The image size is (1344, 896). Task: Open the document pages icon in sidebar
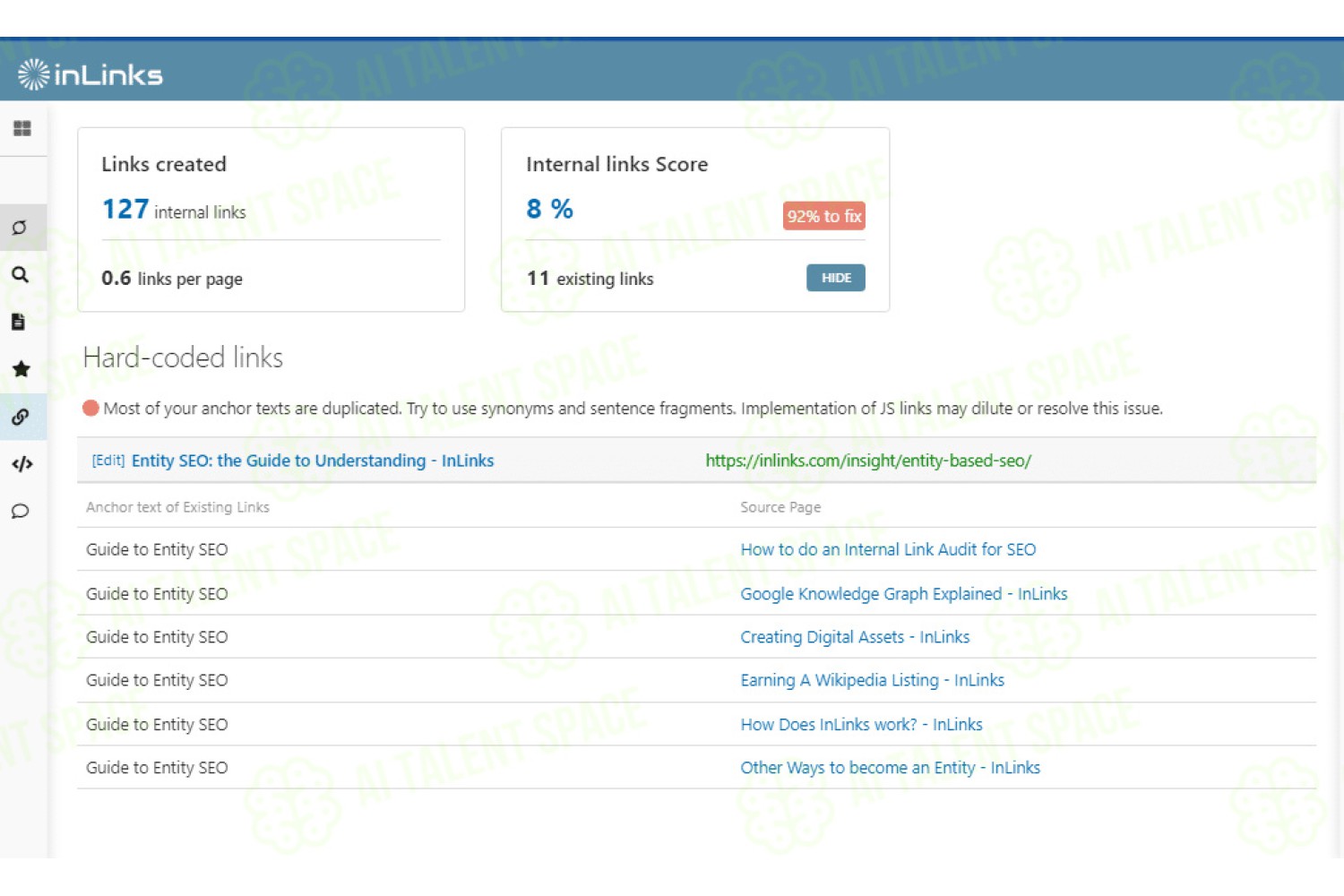18,322
